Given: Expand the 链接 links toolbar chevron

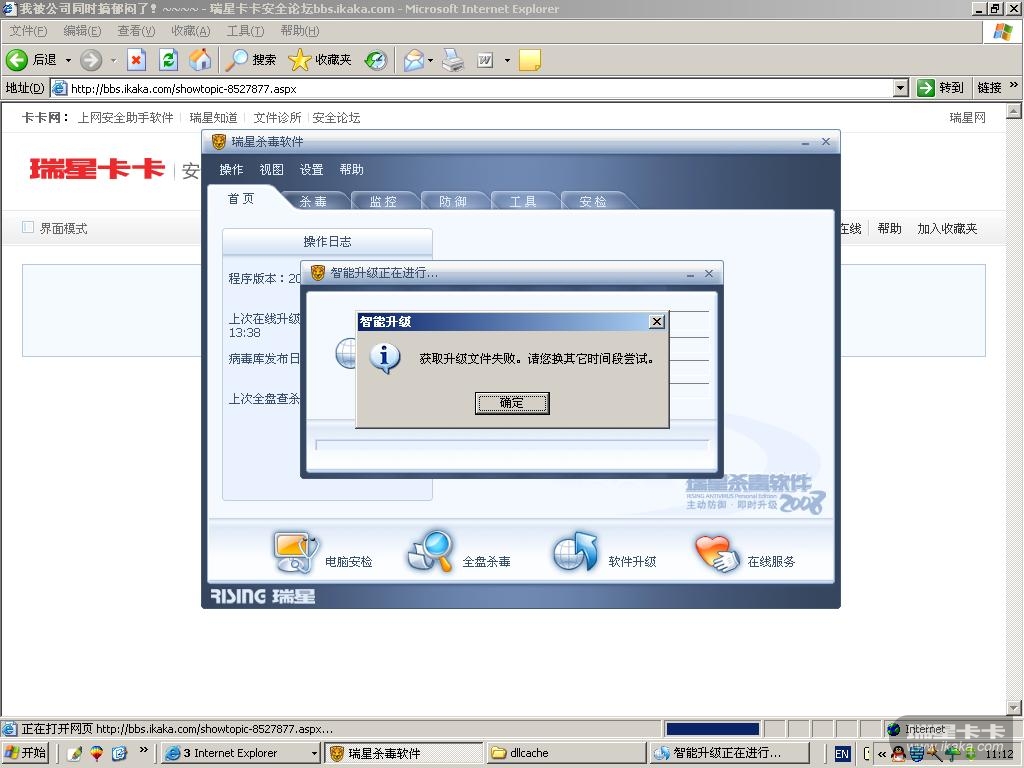Looking at the screenshot, I should [x=1014, y=85].
